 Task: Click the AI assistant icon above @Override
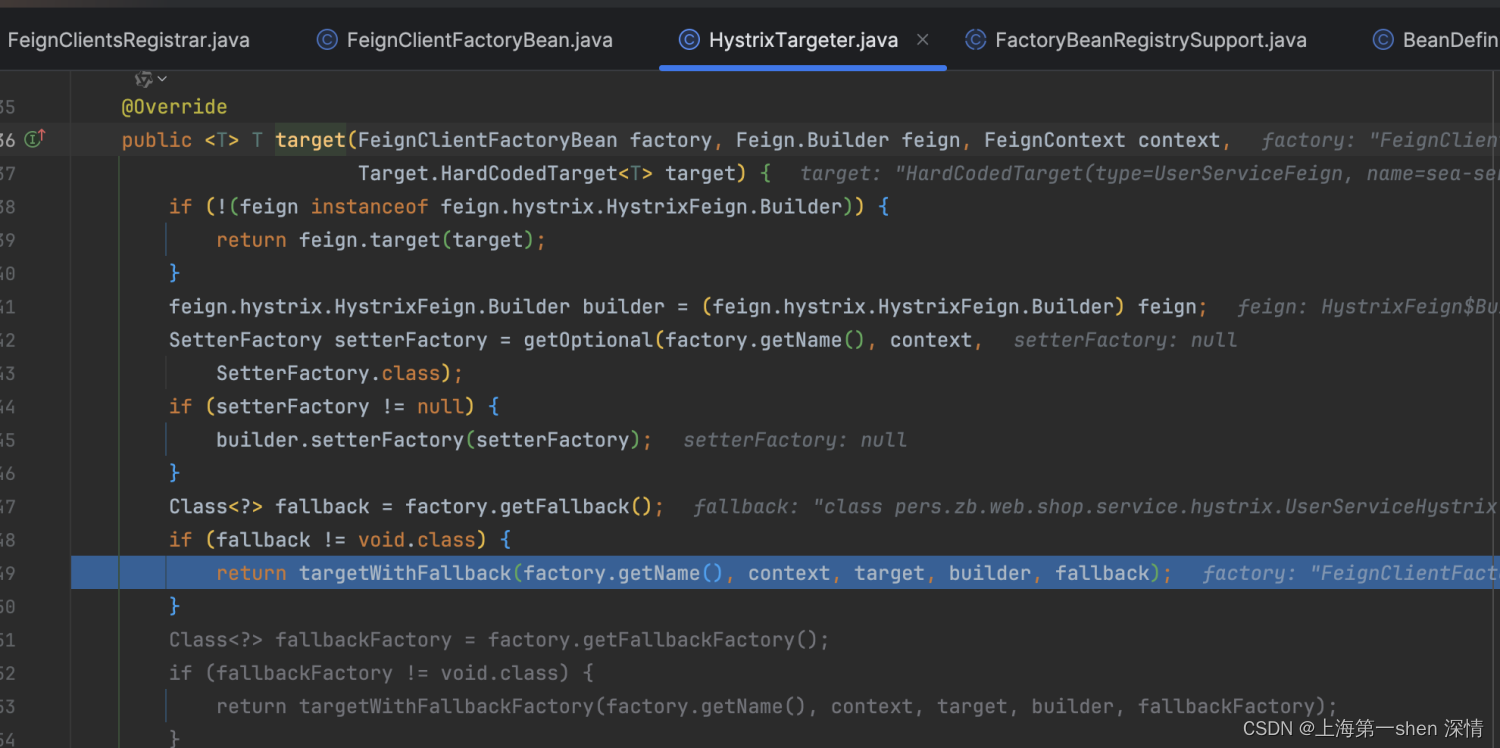144,78
